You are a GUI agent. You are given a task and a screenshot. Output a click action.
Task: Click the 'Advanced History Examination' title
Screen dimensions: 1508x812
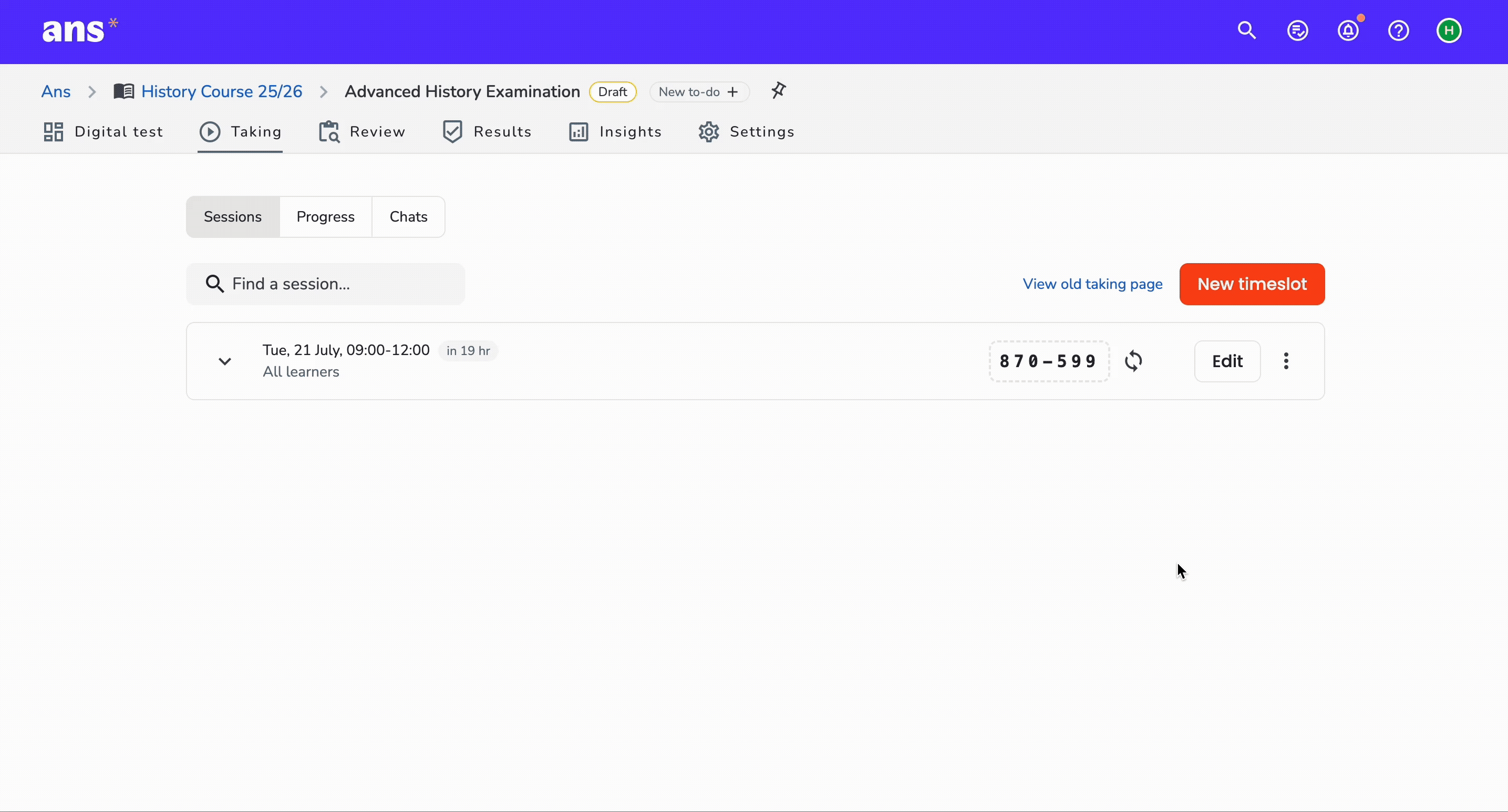[x=462, y=91]
